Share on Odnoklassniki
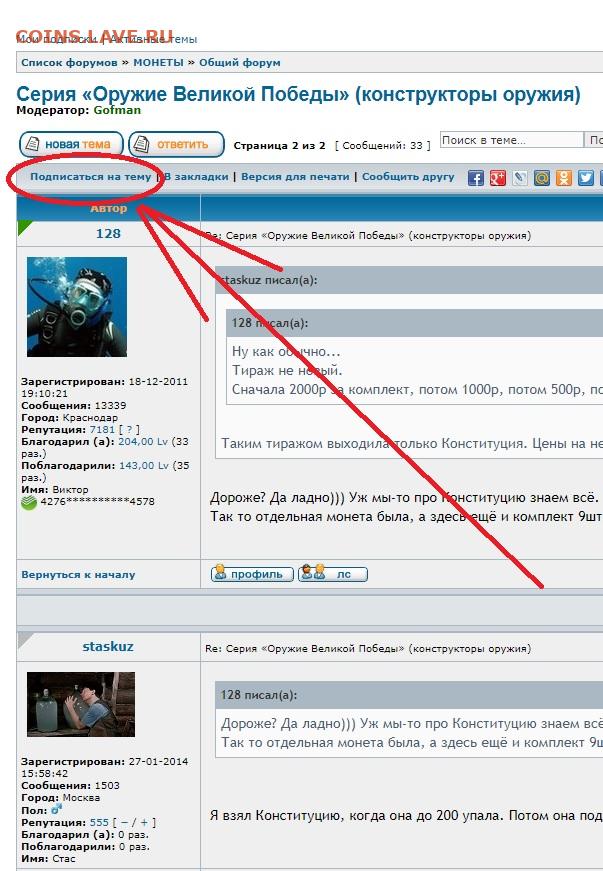This screenshot has height=871, width=603. tap(564, 178)
